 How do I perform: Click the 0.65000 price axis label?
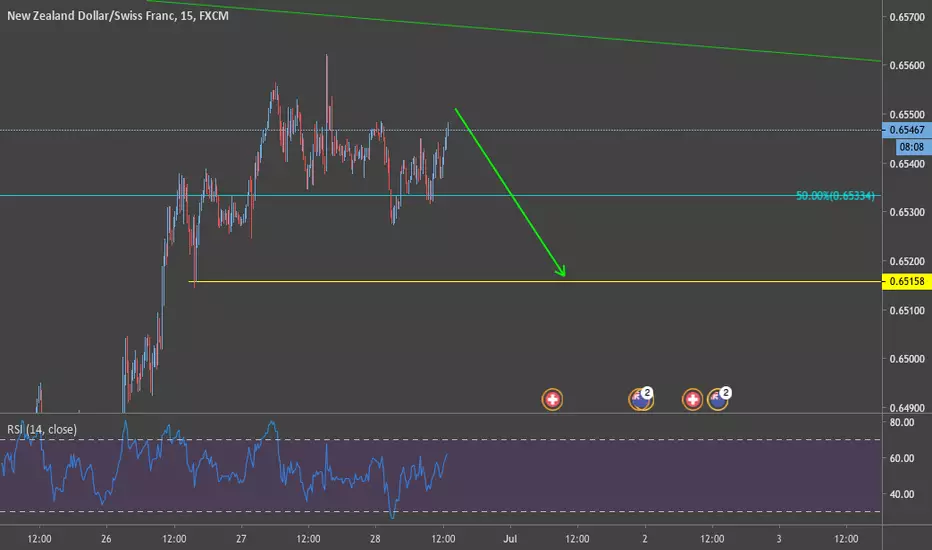(x=907, y=359)
